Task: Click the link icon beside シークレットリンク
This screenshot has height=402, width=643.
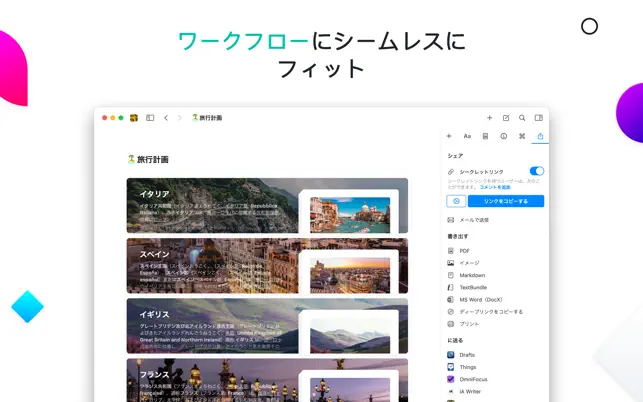Action: click(451, 171)
